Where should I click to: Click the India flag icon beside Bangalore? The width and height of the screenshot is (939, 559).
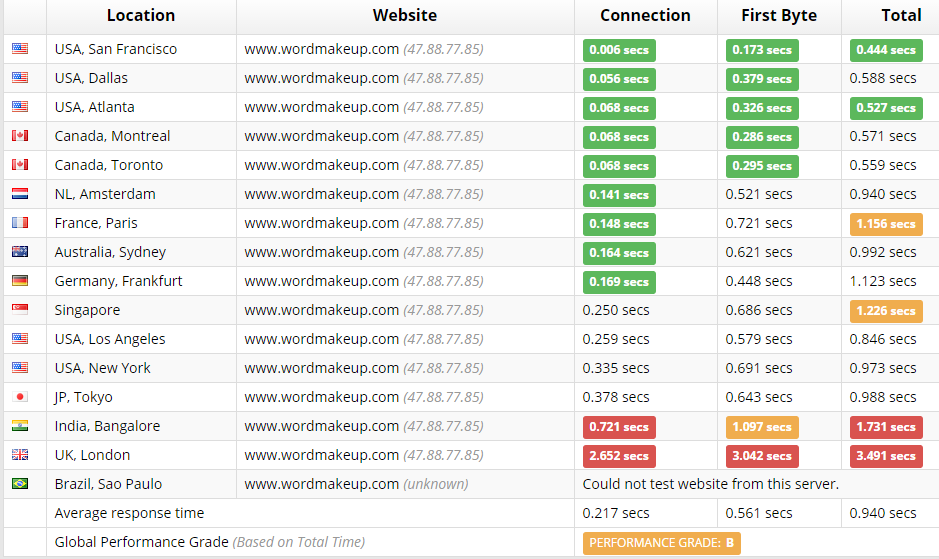[x=20, y=425]
